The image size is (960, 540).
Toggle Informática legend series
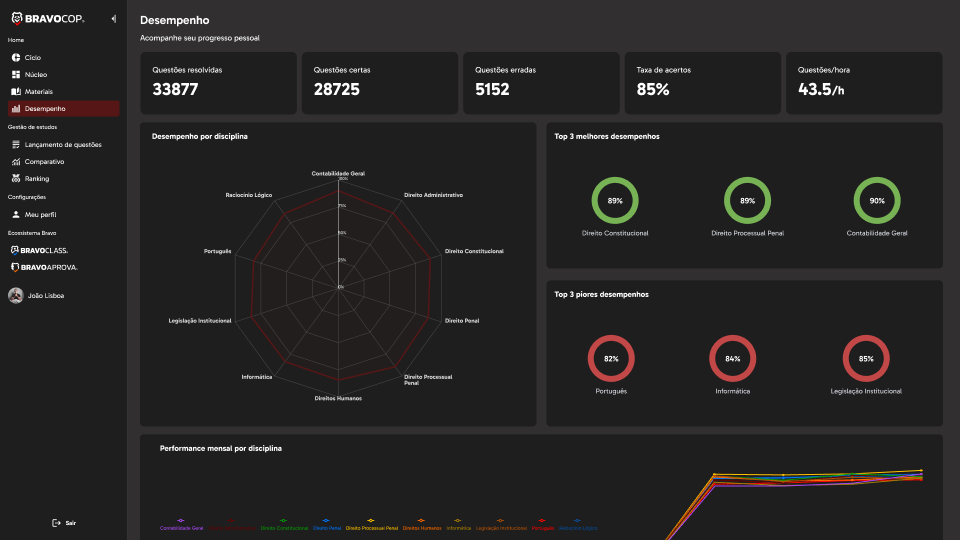pyautogui.click(x=459, y=525)
